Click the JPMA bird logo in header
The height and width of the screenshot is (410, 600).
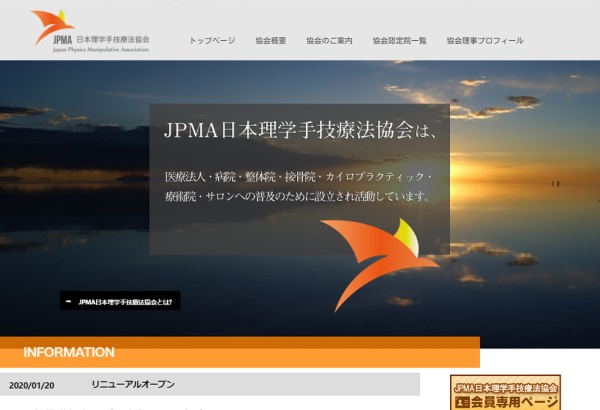[x=53, y=27]
